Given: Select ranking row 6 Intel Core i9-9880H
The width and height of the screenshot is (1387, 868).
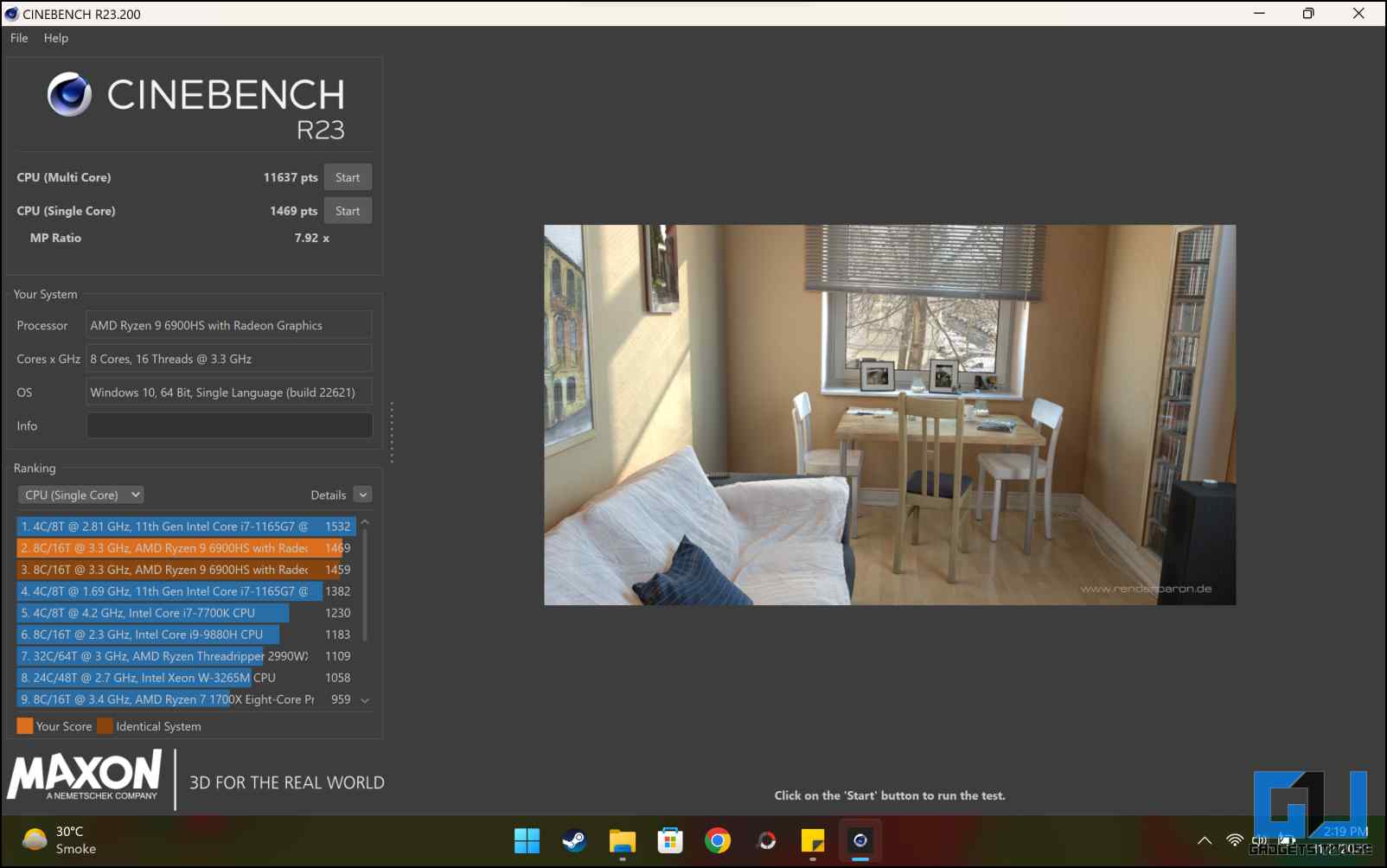Looking at the screenshot, I should 186,635.
